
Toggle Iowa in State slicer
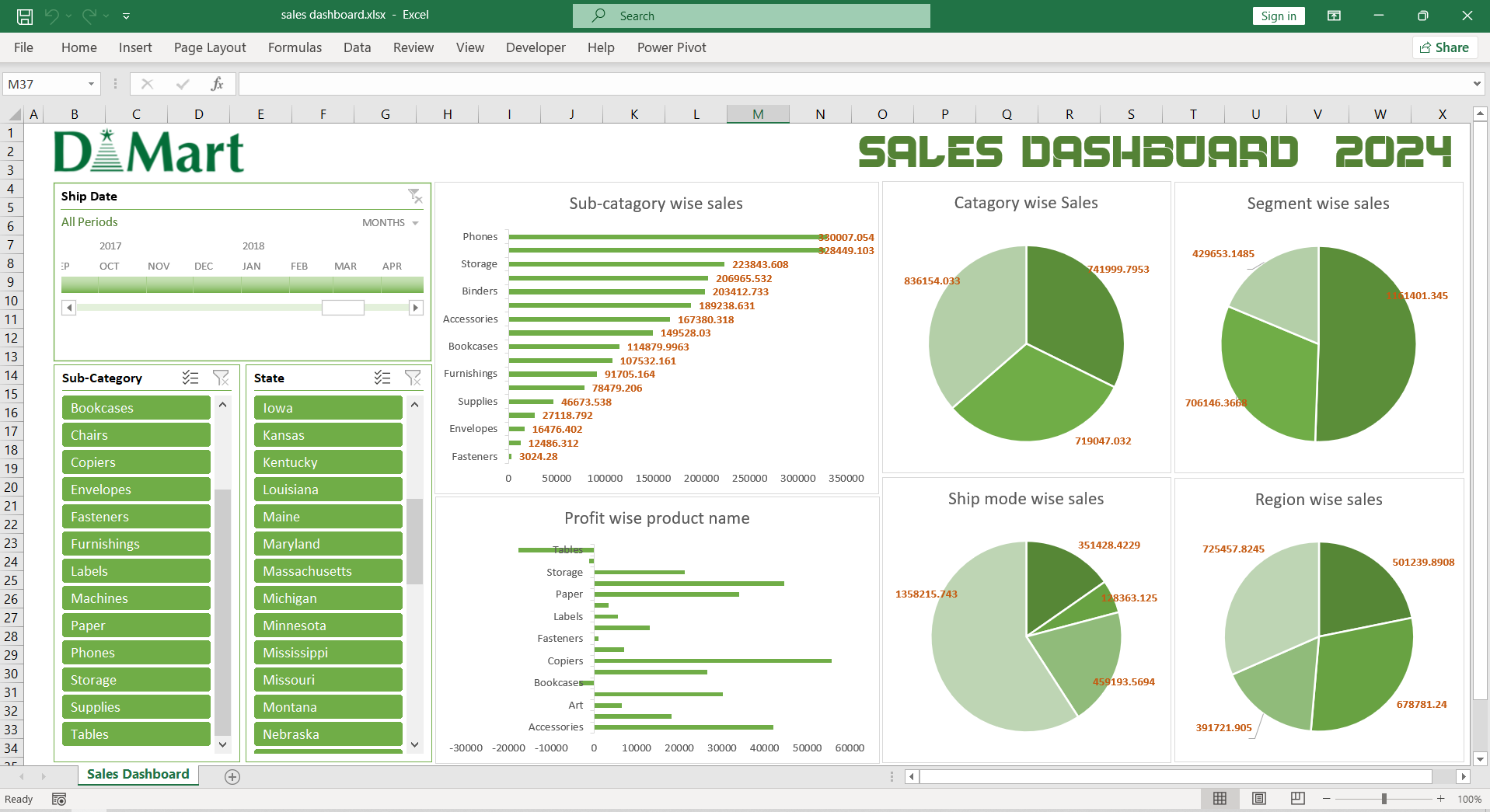(328, 408)
